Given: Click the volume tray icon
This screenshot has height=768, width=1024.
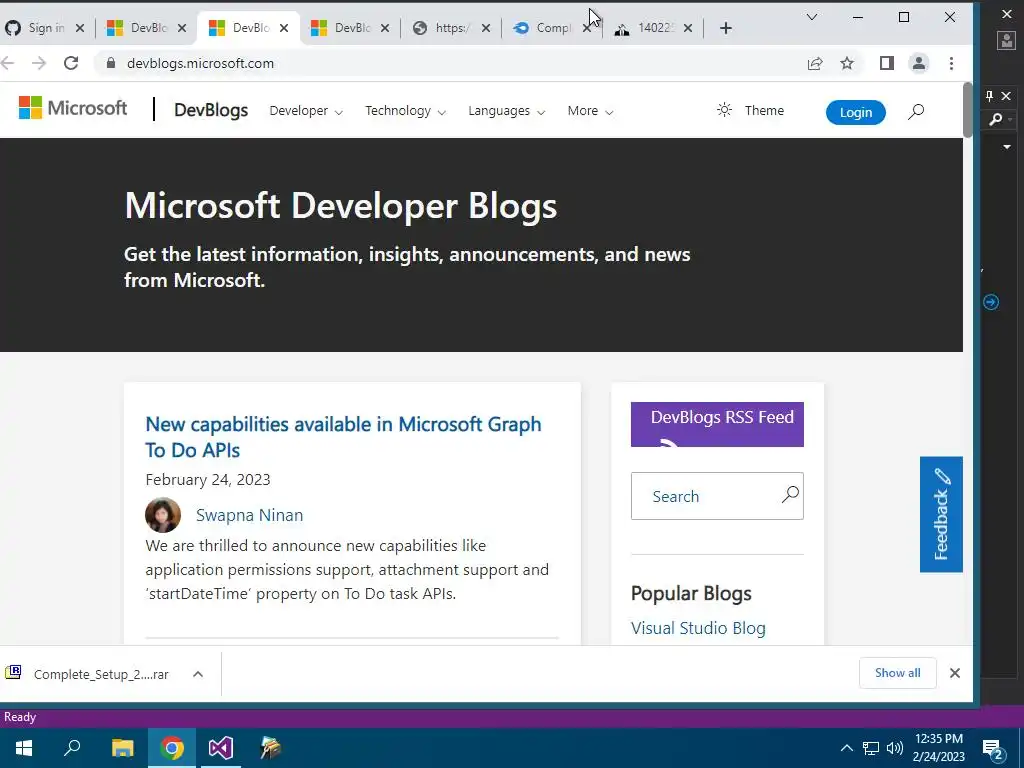Looking at the screenshot, I should tap(895, 748).
